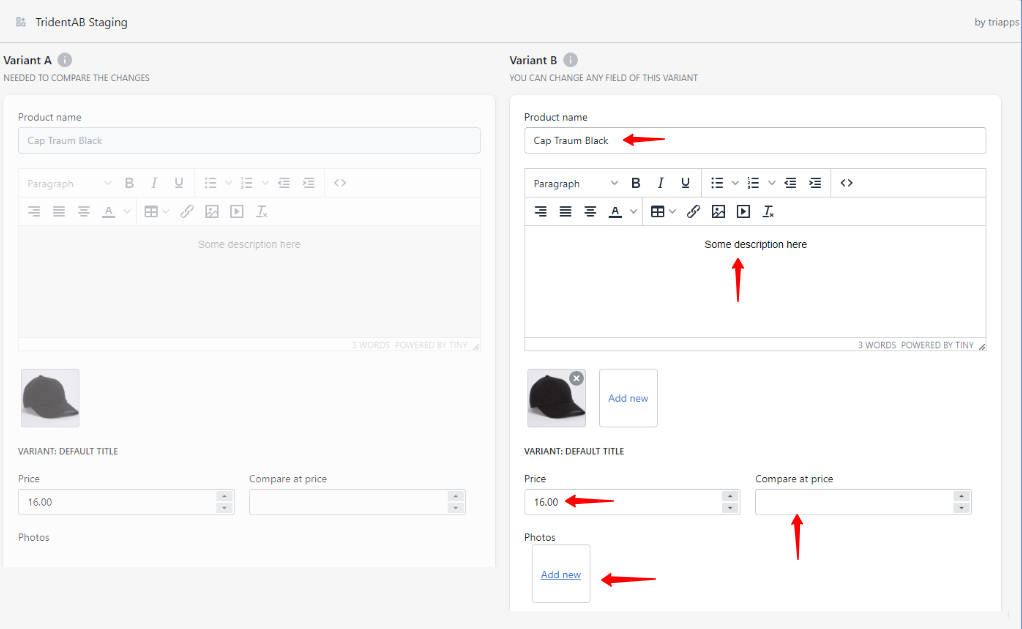Open the info icon beside Variant B
1022x629 pixels.
pyautogui.click(x=570, y=60)
